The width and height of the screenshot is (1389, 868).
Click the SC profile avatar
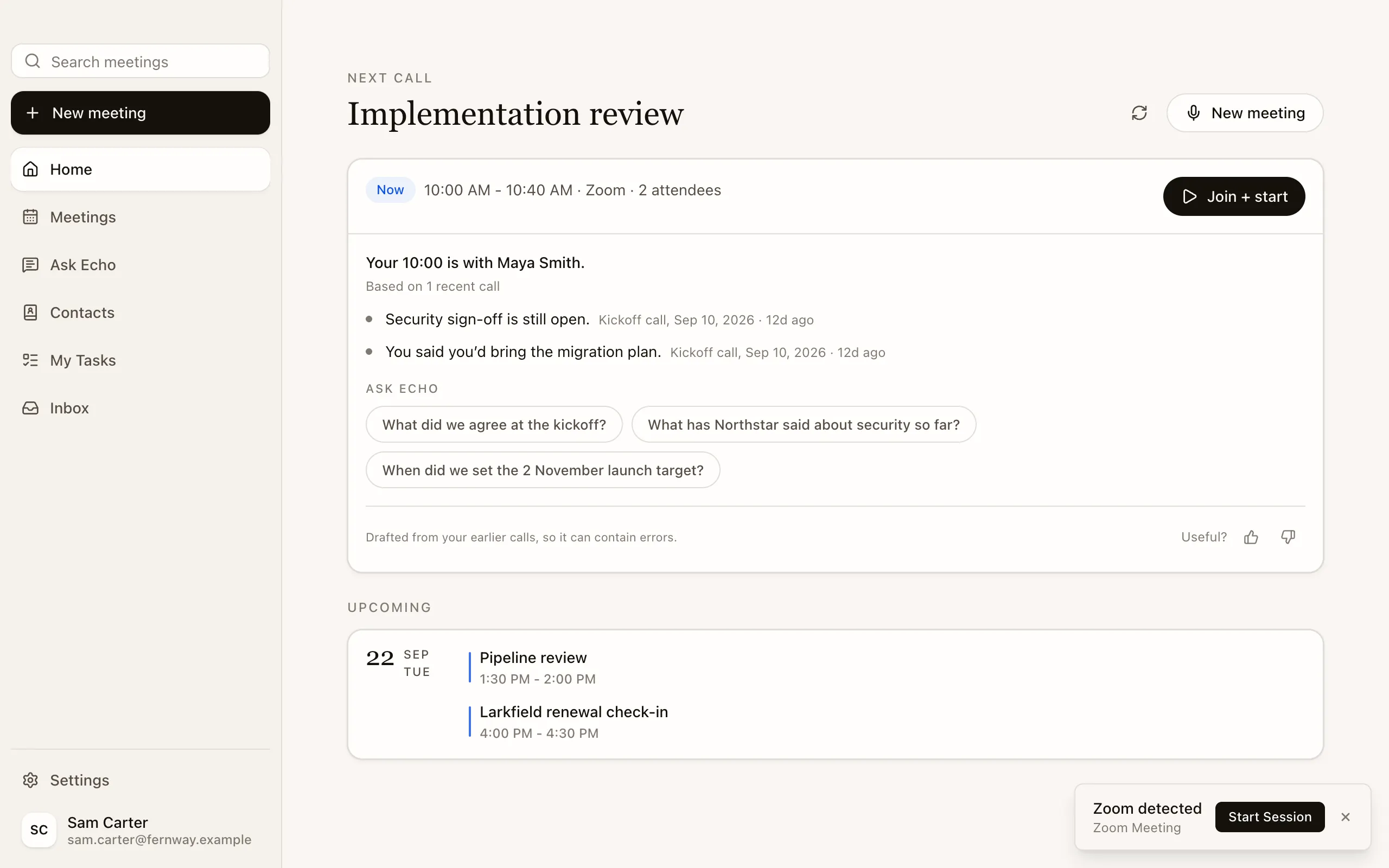39,829
